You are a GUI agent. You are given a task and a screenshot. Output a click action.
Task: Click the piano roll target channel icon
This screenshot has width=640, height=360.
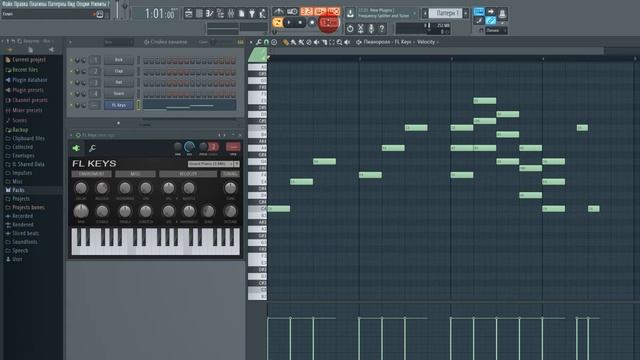click(x=359, y=42)
